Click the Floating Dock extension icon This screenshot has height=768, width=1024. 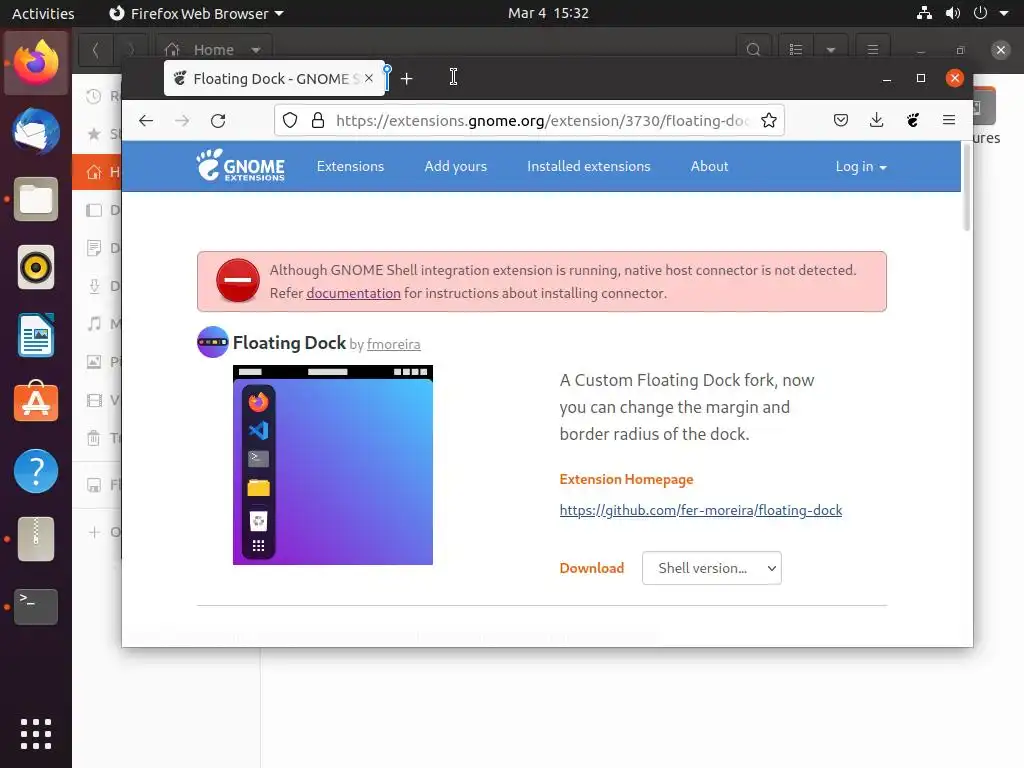[213, 342]
